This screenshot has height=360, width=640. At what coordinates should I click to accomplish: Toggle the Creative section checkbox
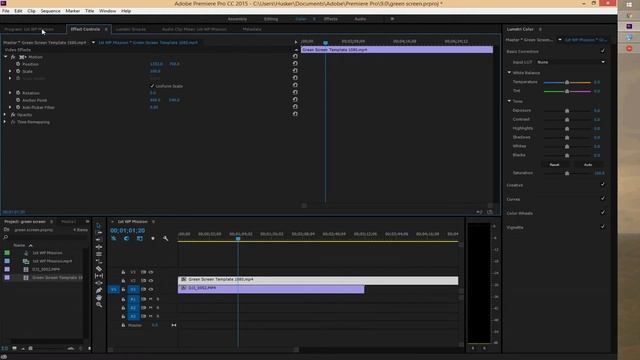602,184
